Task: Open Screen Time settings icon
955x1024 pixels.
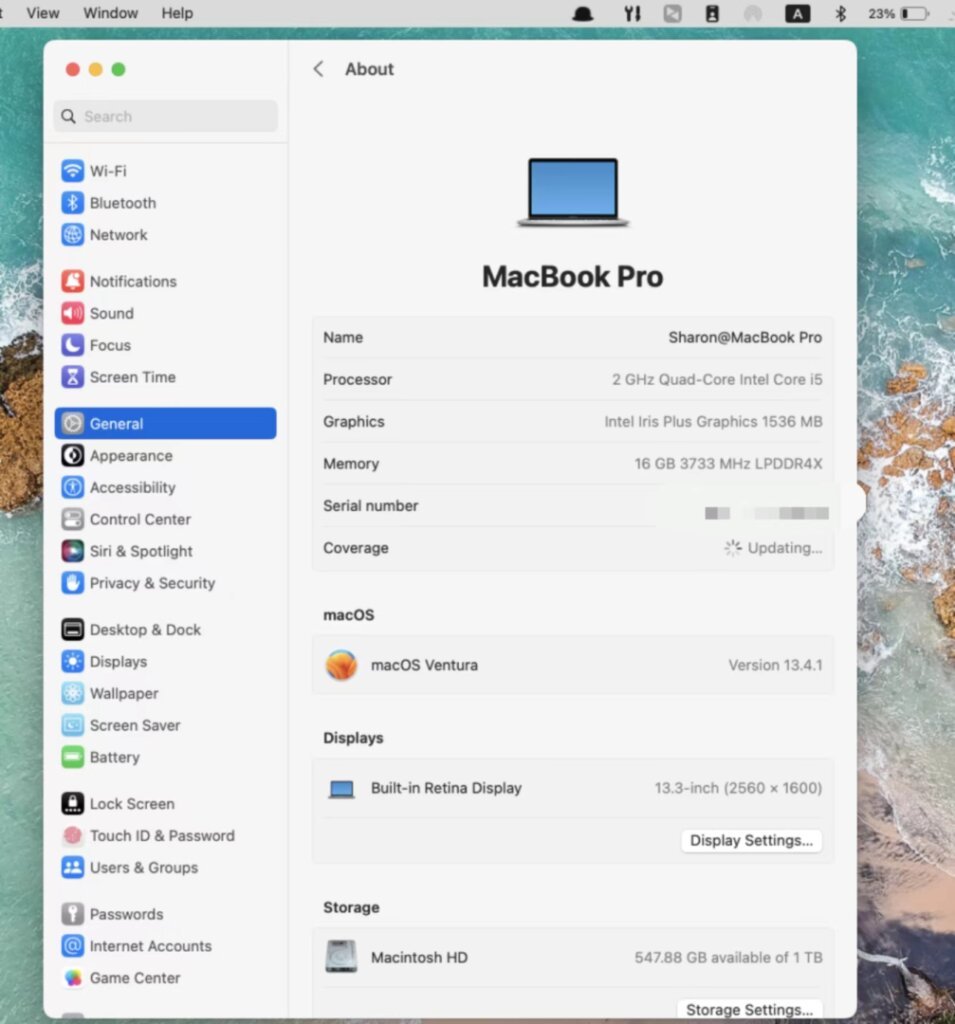Action: click(72, 377)
